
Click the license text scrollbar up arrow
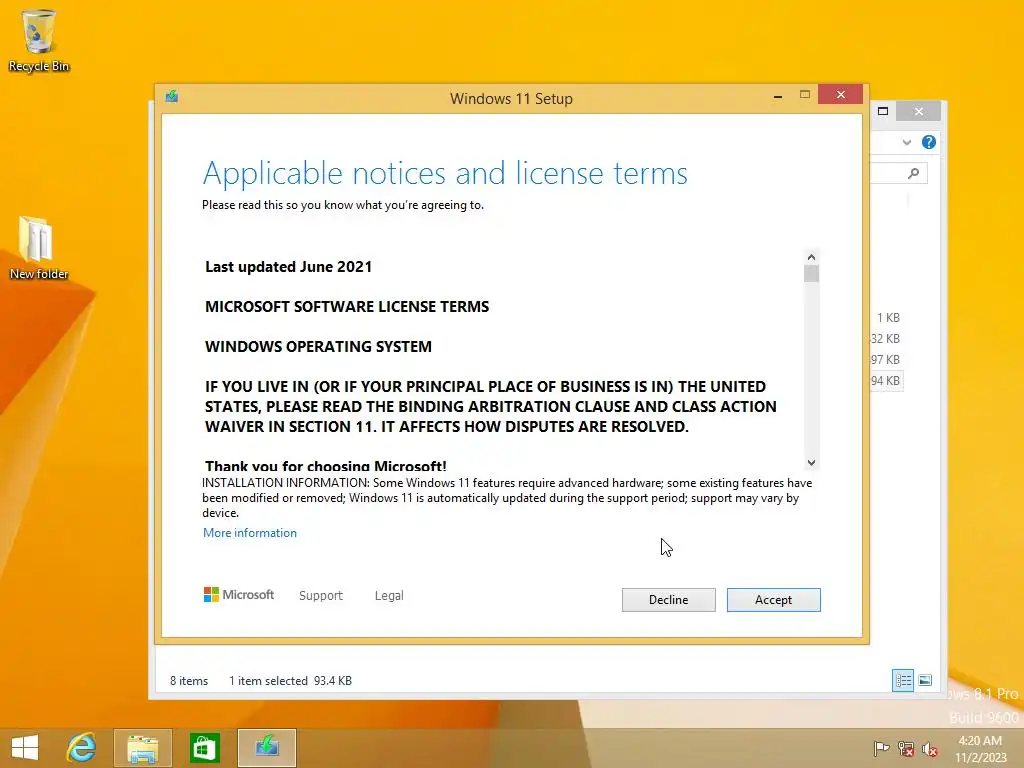811,257
